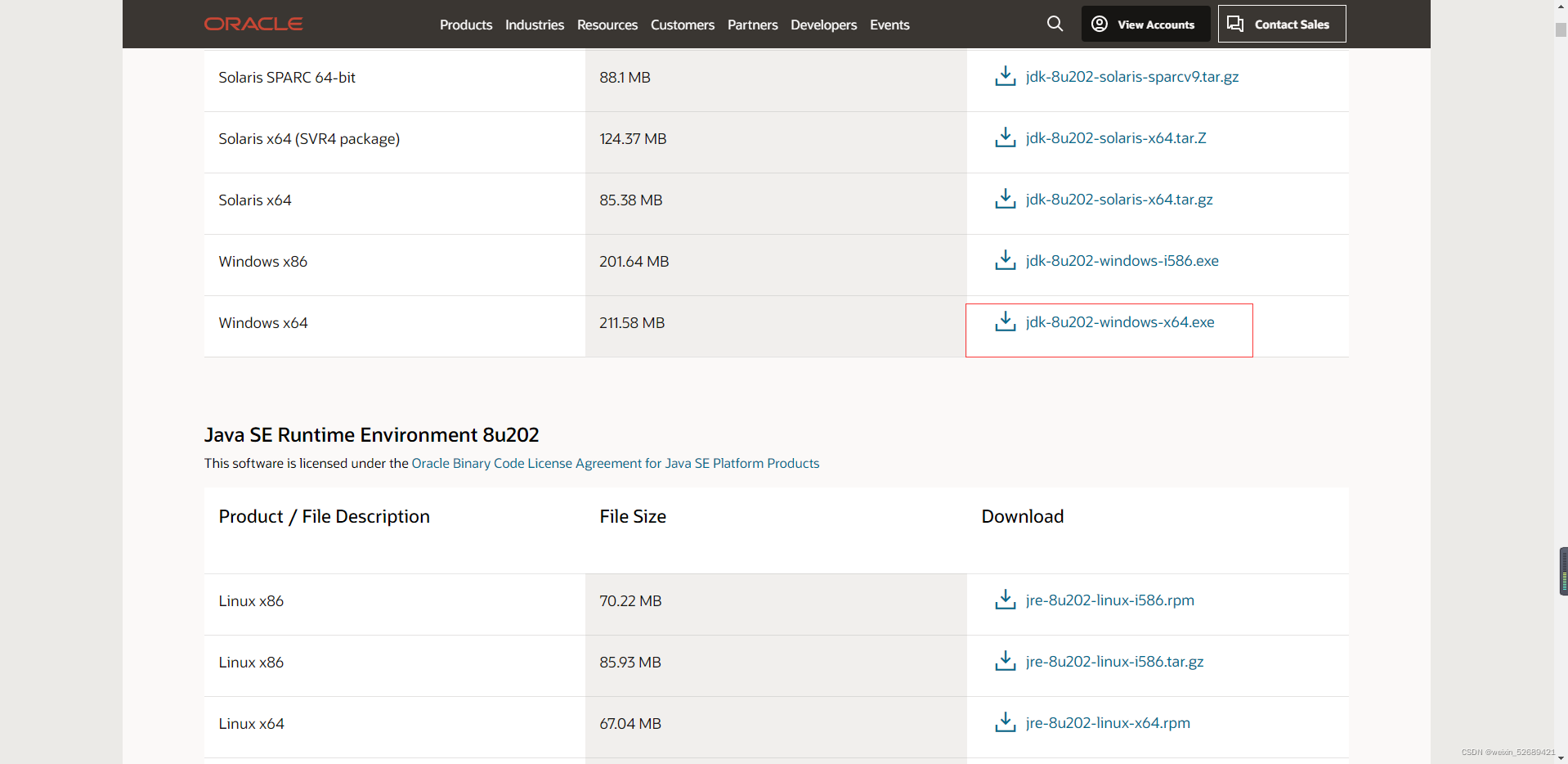The height and width of the screenshot is (764, 1568).
Task: Click download icon for jre-8u202-linux-i586.tar.gz
Action: pos(1005,661)
